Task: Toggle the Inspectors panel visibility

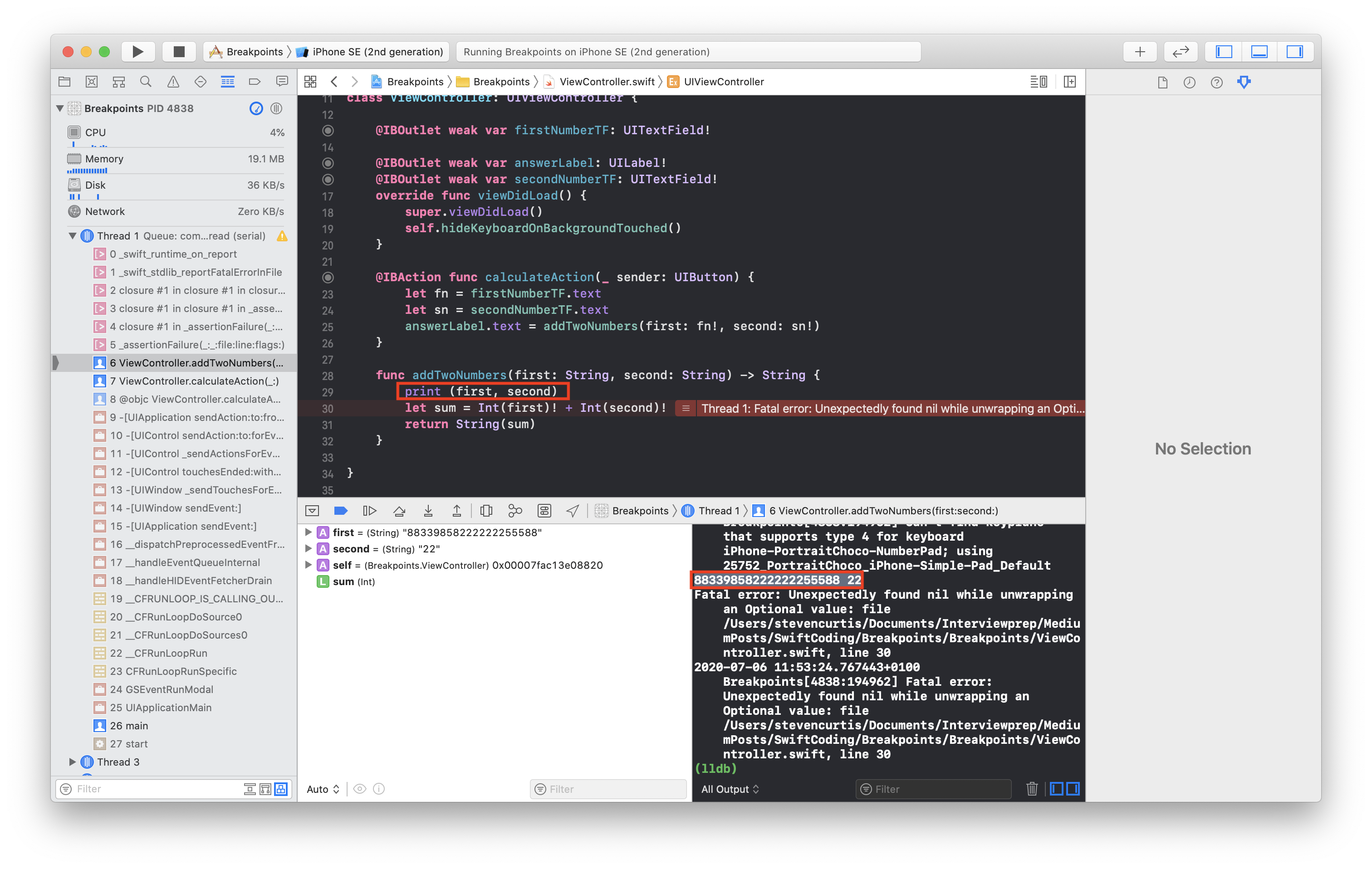Action: [x=1294, y=52]
